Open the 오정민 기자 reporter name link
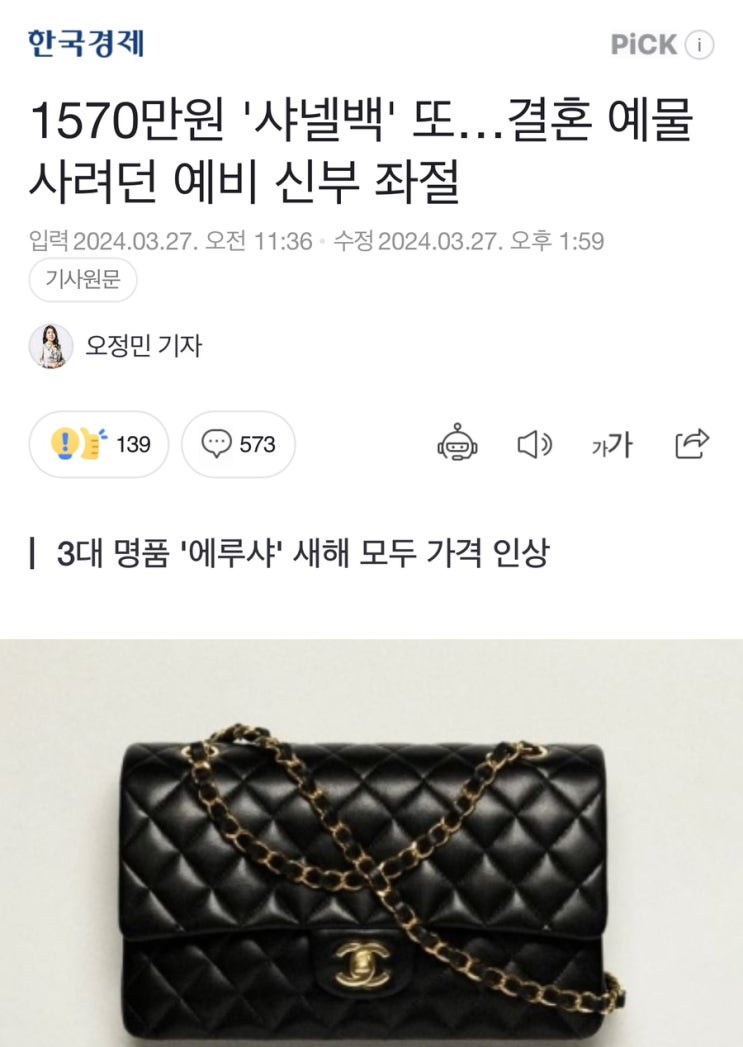 pyautogui.click(x=143, y=346)
